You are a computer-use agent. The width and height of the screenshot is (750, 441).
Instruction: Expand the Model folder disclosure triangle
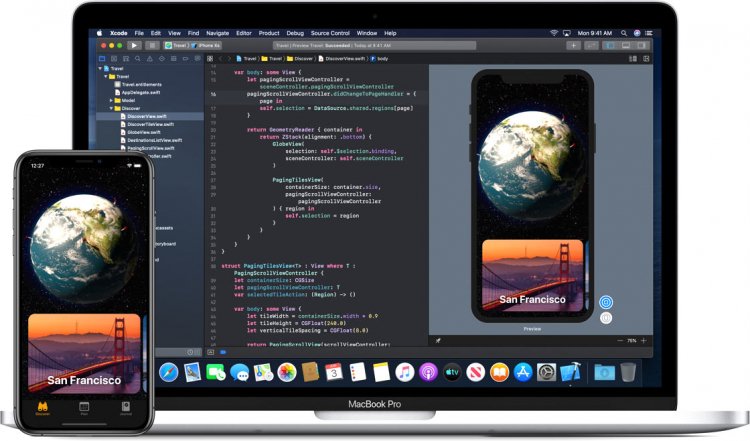(x=111, y=100)
